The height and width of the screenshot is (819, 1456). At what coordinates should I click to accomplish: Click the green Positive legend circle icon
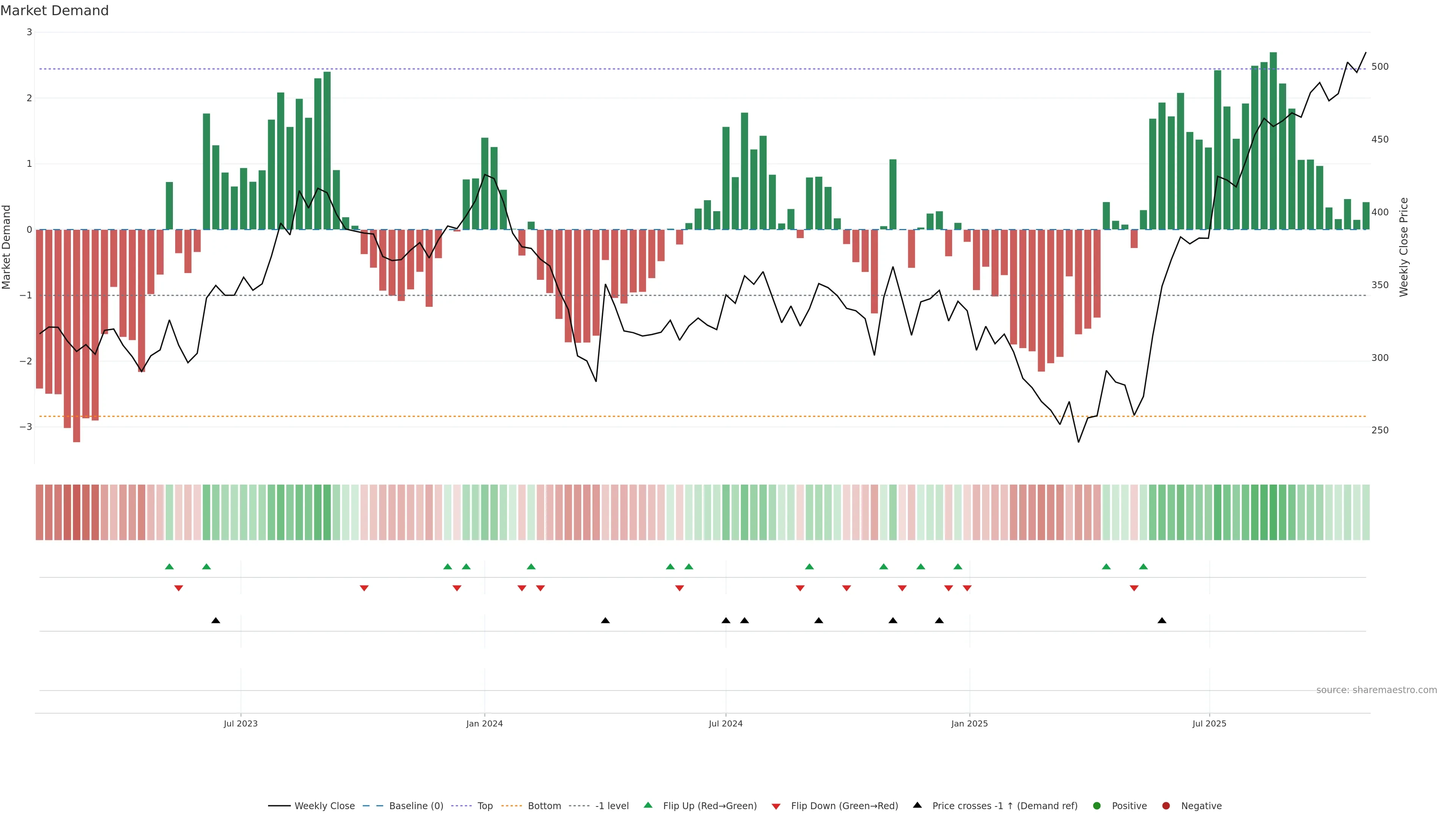[x=1097, y=806]
